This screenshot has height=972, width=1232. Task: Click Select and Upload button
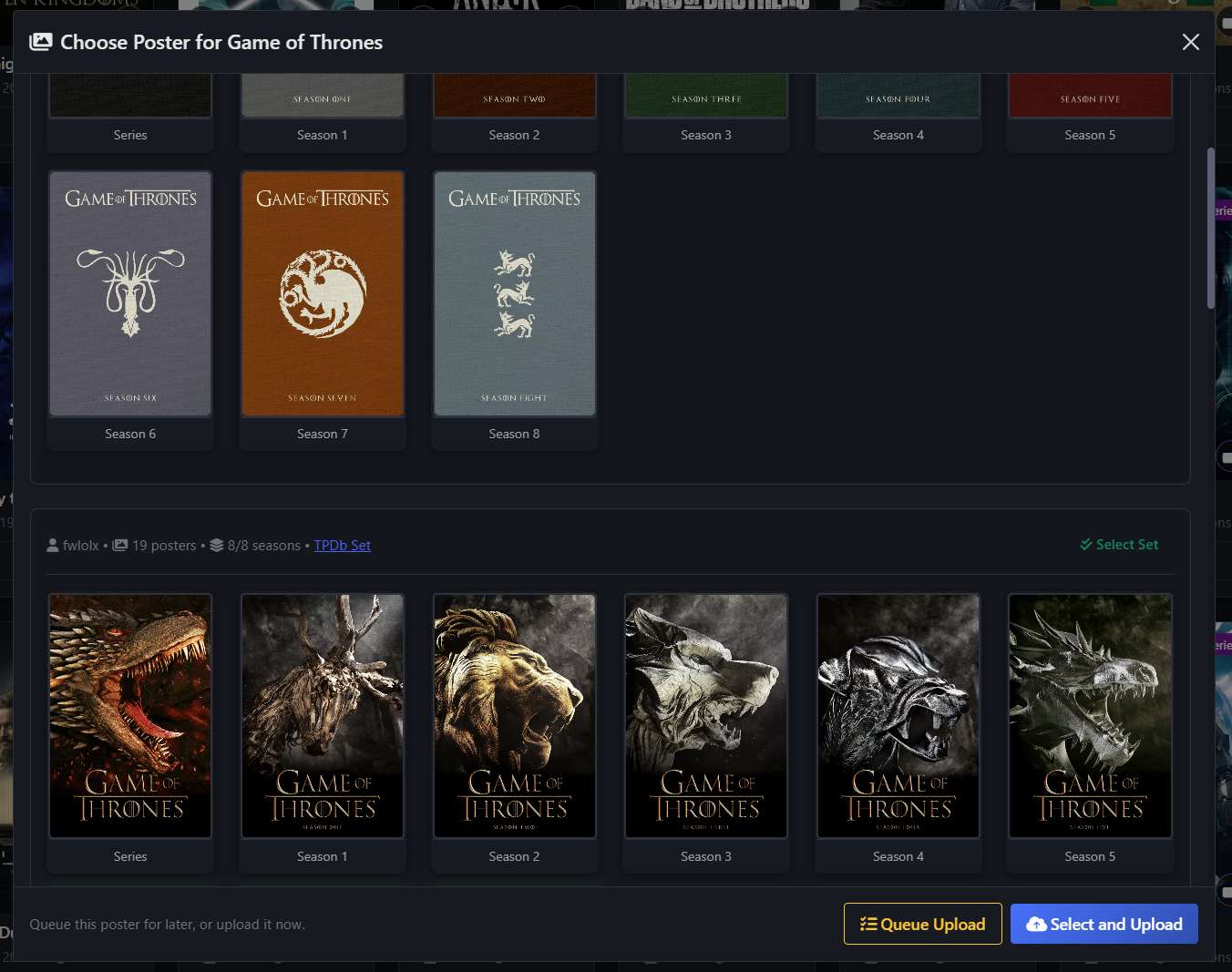[1104, 924]
